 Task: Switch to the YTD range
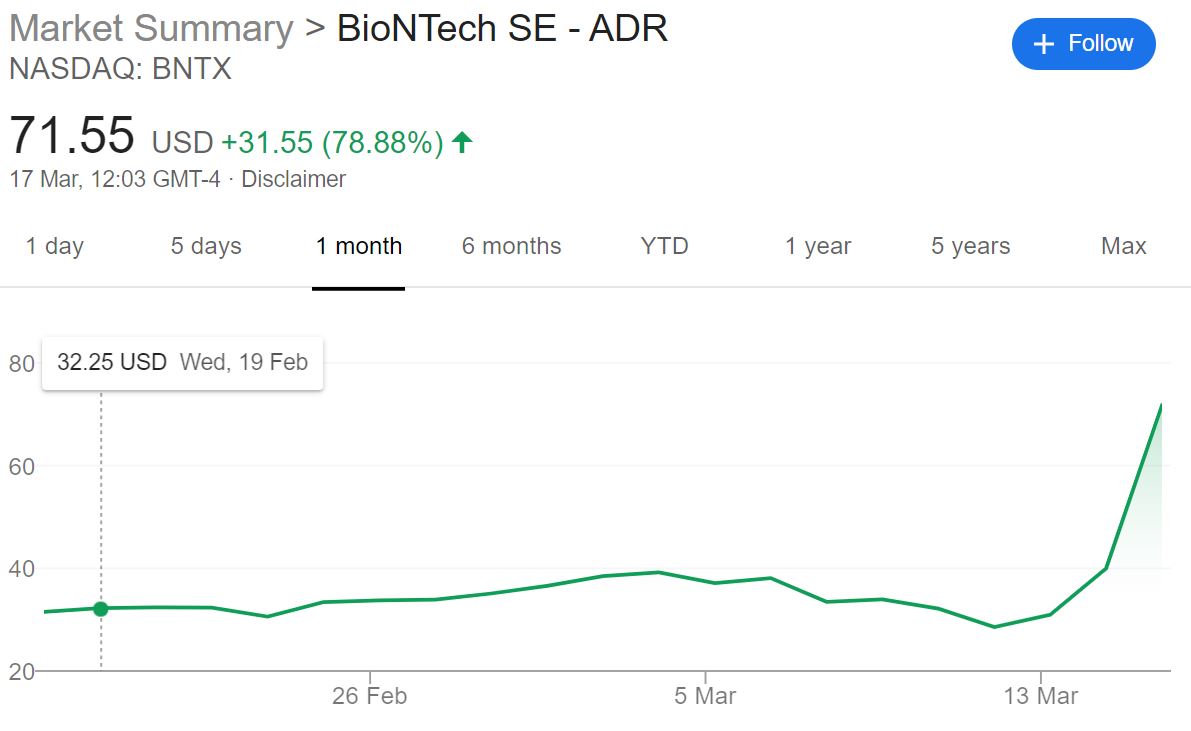664,246
